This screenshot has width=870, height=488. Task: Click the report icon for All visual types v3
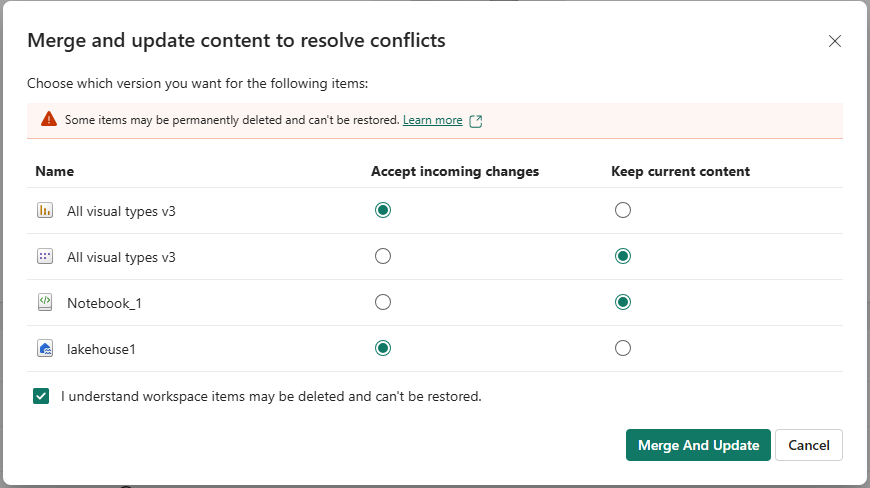point(44,211)
